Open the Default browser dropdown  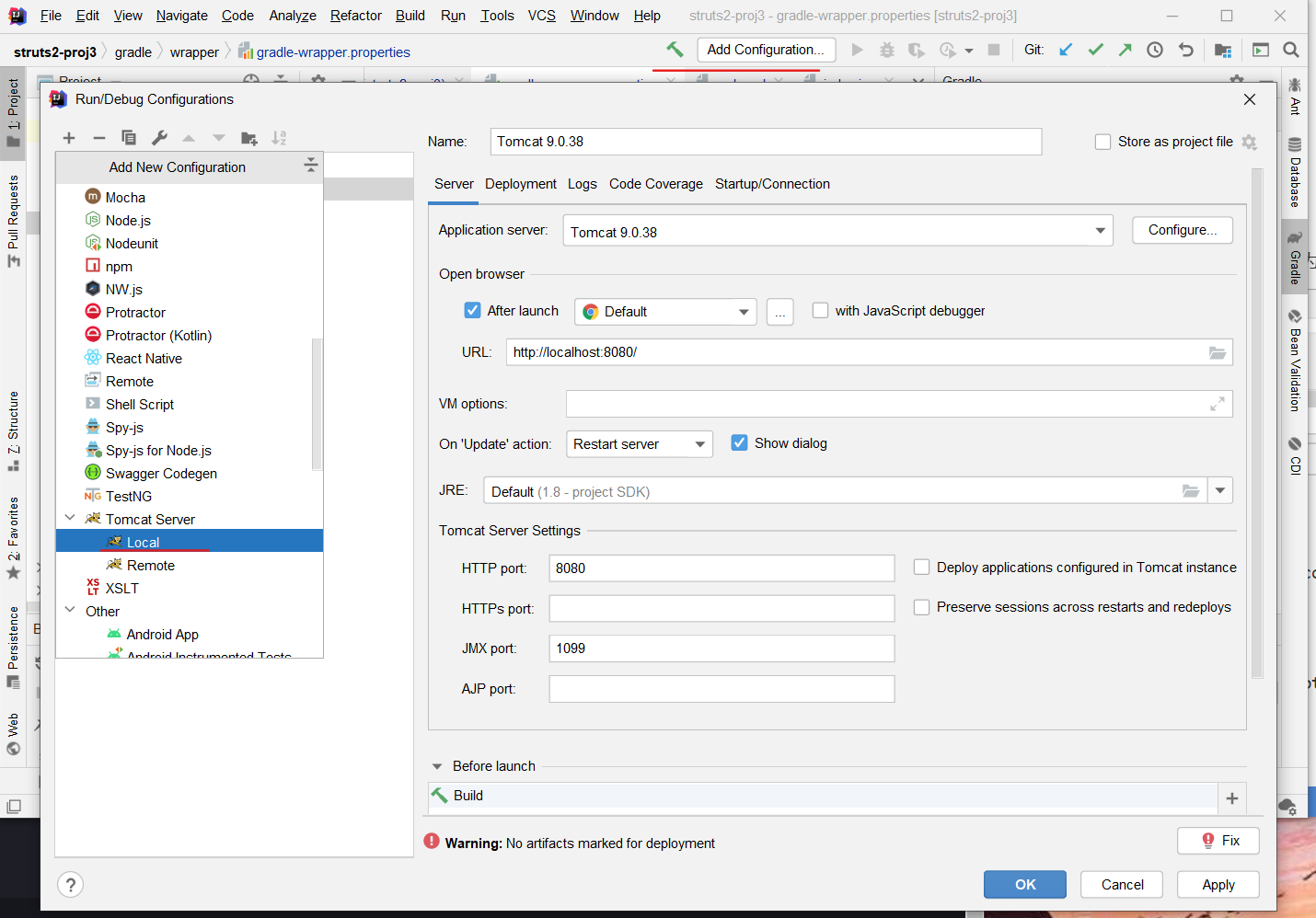tap(665, 312)
